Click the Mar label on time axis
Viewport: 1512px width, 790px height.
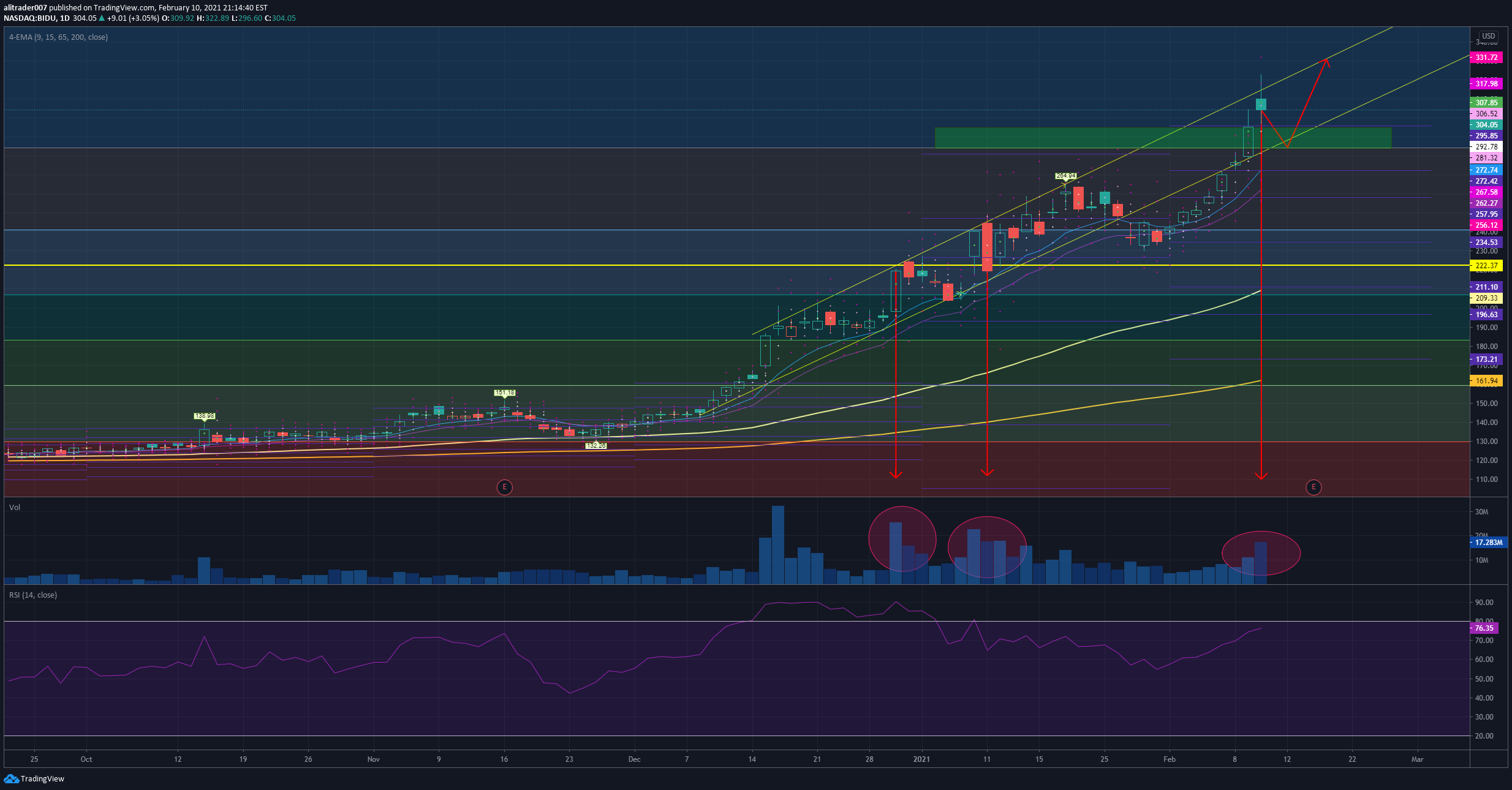[1417, 759]
